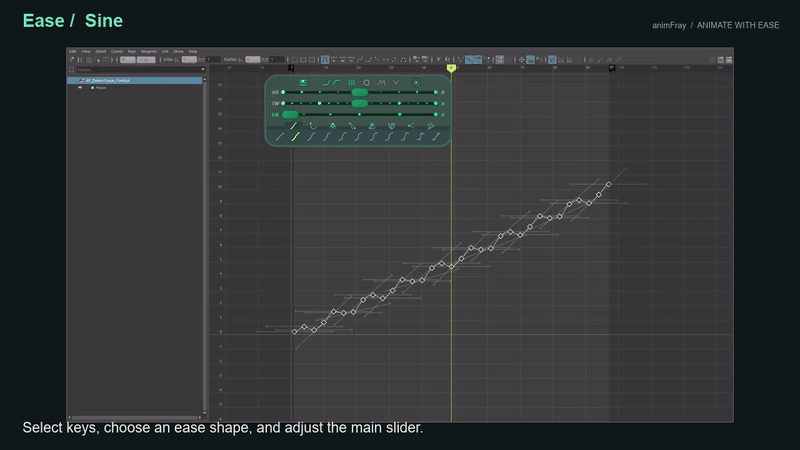Image resolution: width=800 pixels, height=450 pixels.
Task: Click the circle icon in green panel top row
Action: [x=366, y=83]
